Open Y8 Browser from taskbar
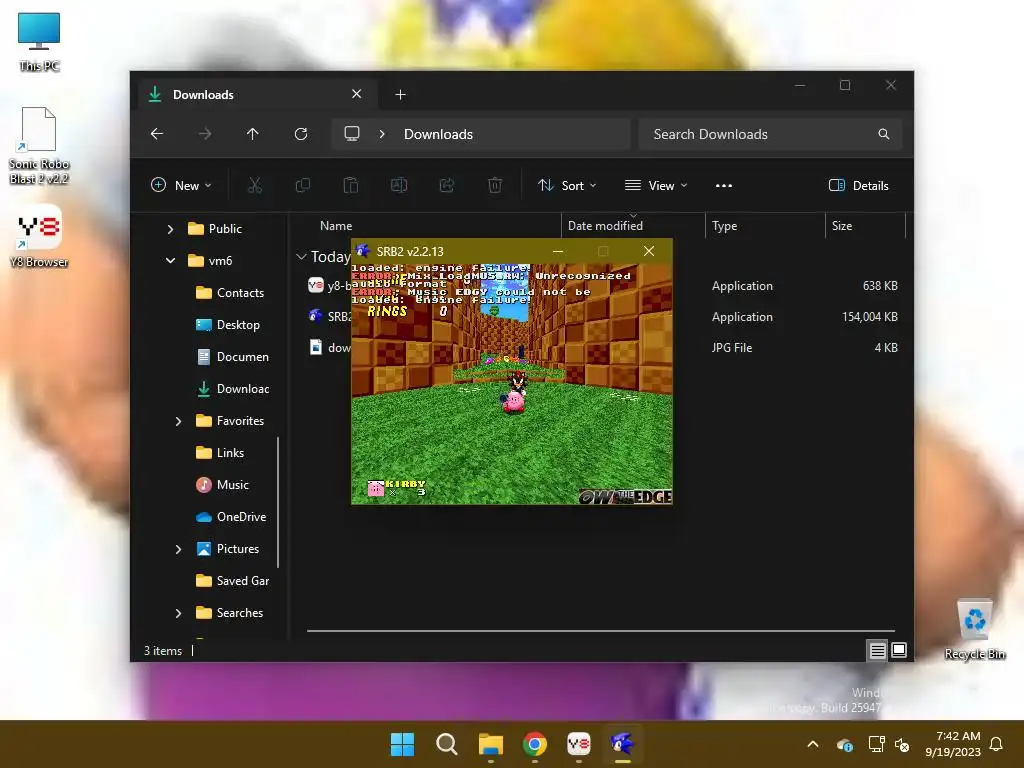Screen dimensions: 1024x768 [579, 744]
